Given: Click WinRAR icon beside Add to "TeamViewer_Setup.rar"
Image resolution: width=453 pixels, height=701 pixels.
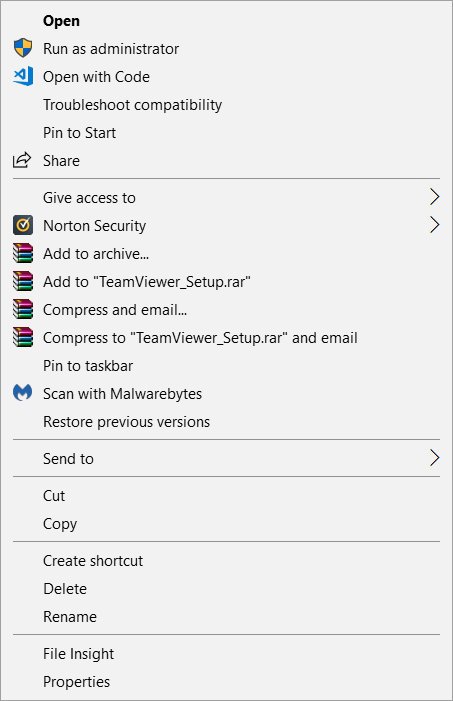Looking at the screenshot, I should (23, 281).
